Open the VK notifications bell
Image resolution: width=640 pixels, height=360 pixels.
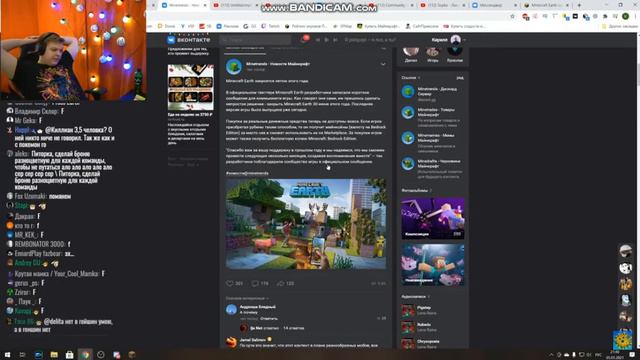(304, 40)
